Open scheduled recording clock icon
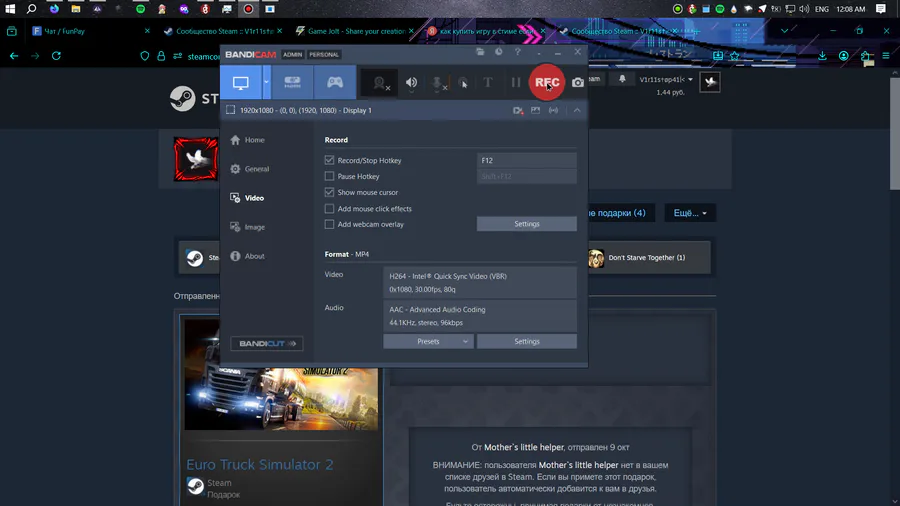The width and height of the screenshot is (900, 506). coord(499,52)
